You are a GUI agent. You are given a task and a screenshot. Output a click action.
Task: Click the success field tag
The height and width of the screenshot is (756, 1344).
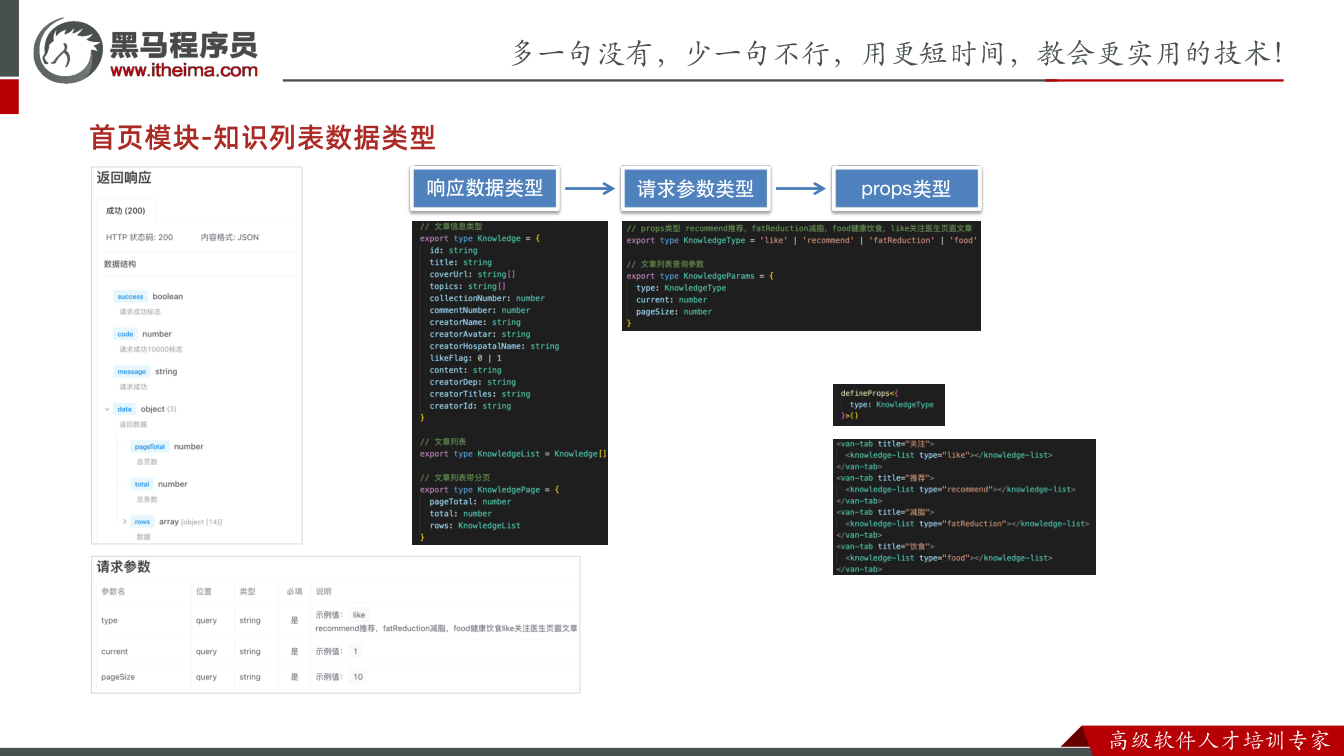point(130,296)
